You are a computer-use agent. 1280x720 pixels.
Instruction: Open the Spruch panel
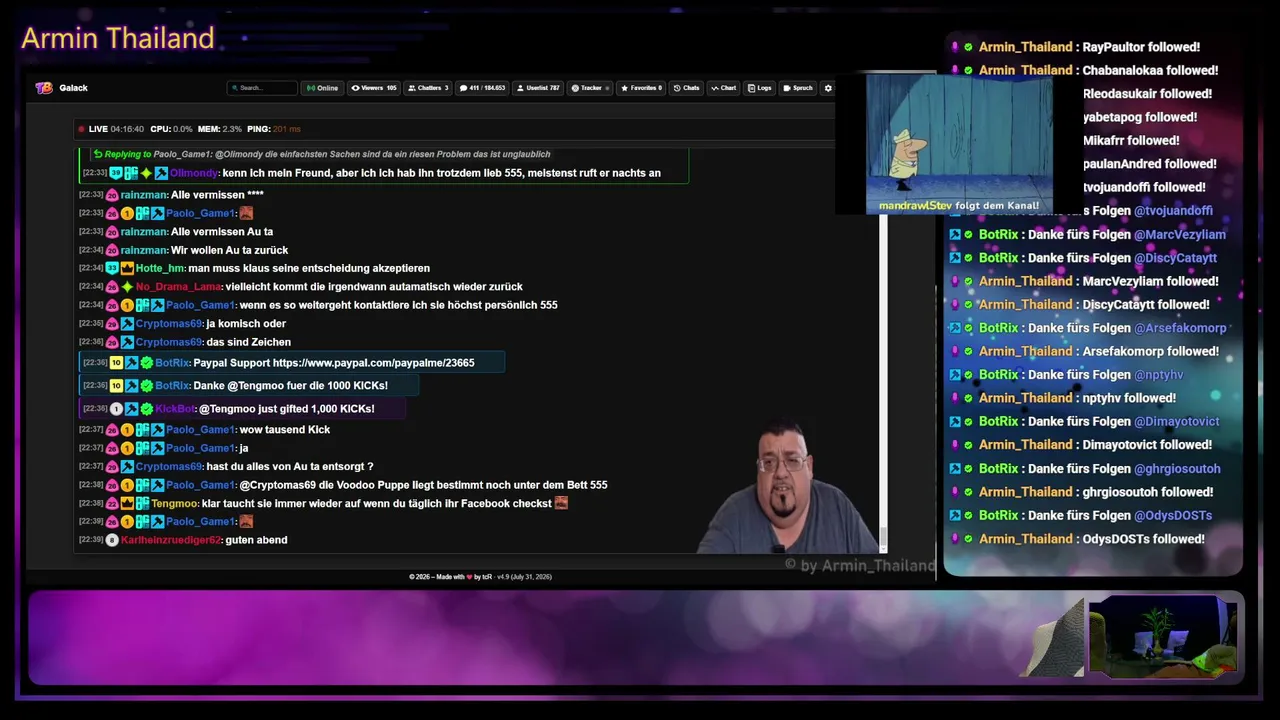point(798,88)
